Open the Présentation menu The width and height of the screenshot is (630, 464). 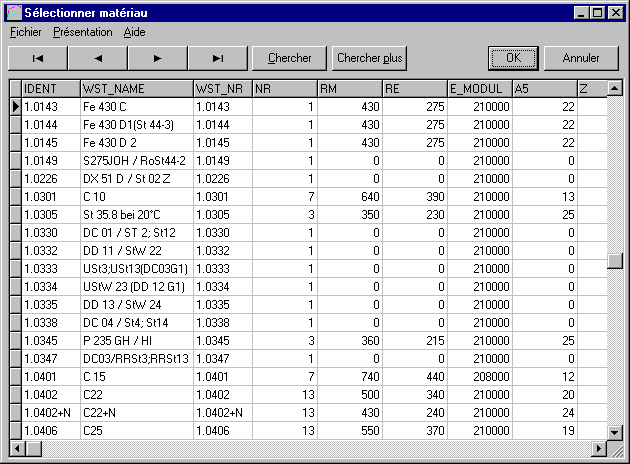83,32
